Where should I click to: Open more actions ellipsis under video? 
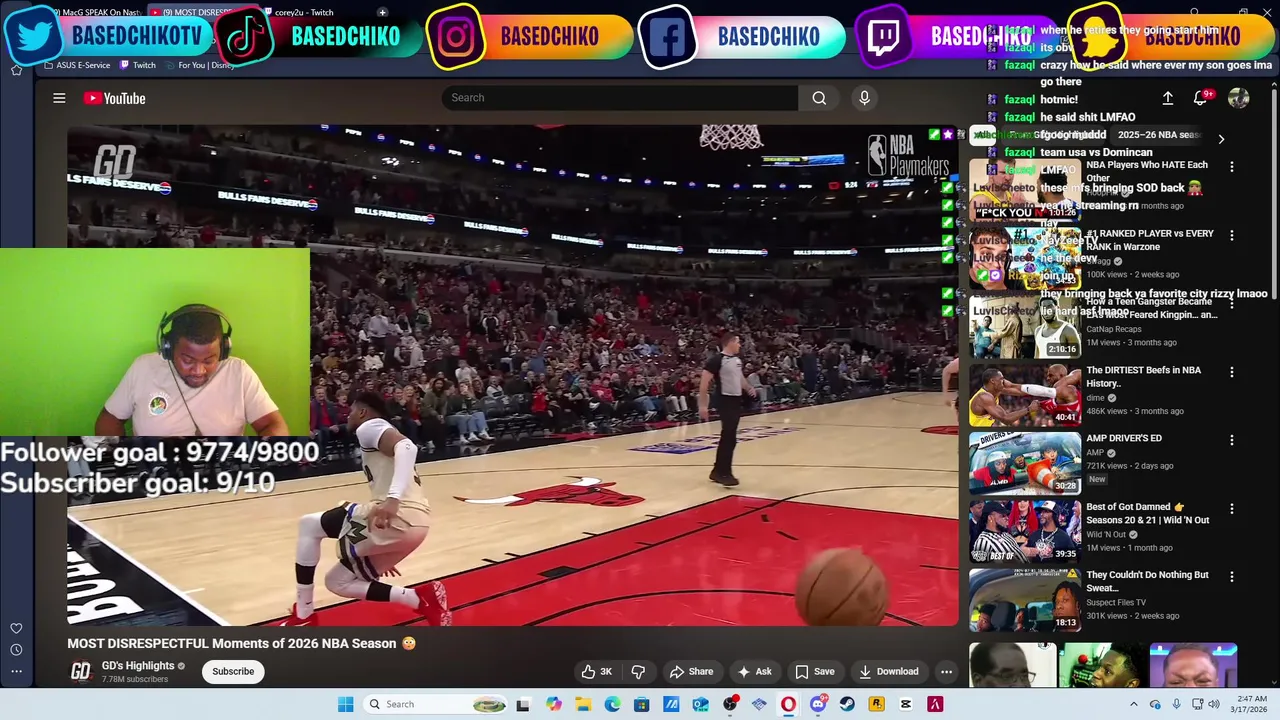(x=946, y=672)
